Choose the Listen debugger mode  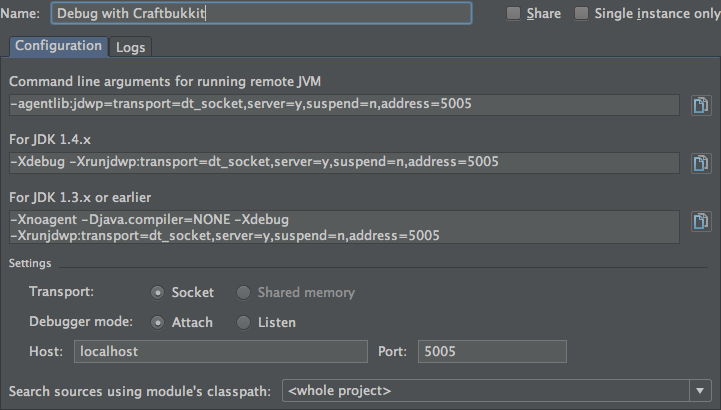pos(243,323)
